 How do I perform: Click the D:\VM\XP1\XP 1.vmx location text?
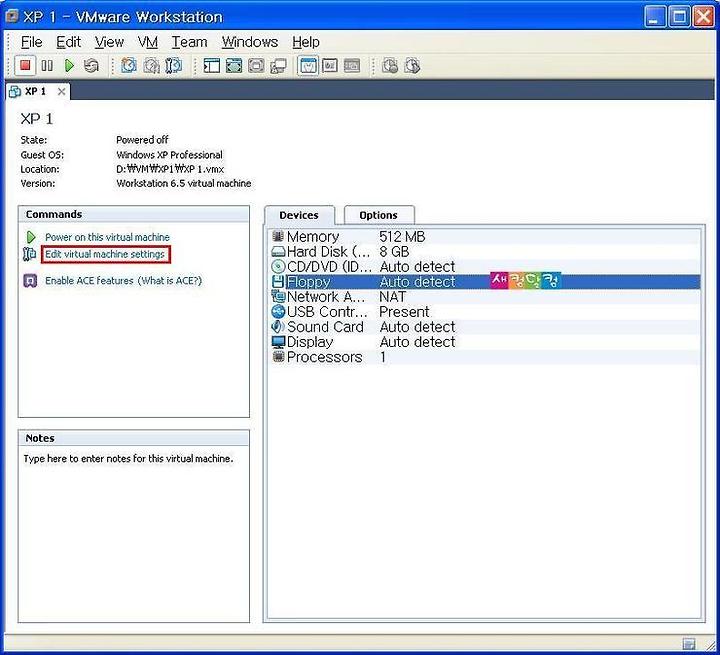tap(170, 169)
